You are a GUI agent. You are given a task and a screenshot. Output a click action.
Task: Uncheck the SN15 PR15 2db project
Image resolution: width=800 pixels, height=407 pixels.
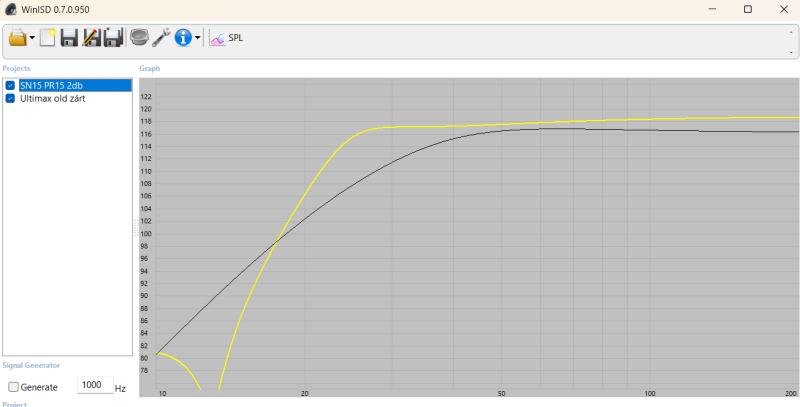(x=10, y=86)
